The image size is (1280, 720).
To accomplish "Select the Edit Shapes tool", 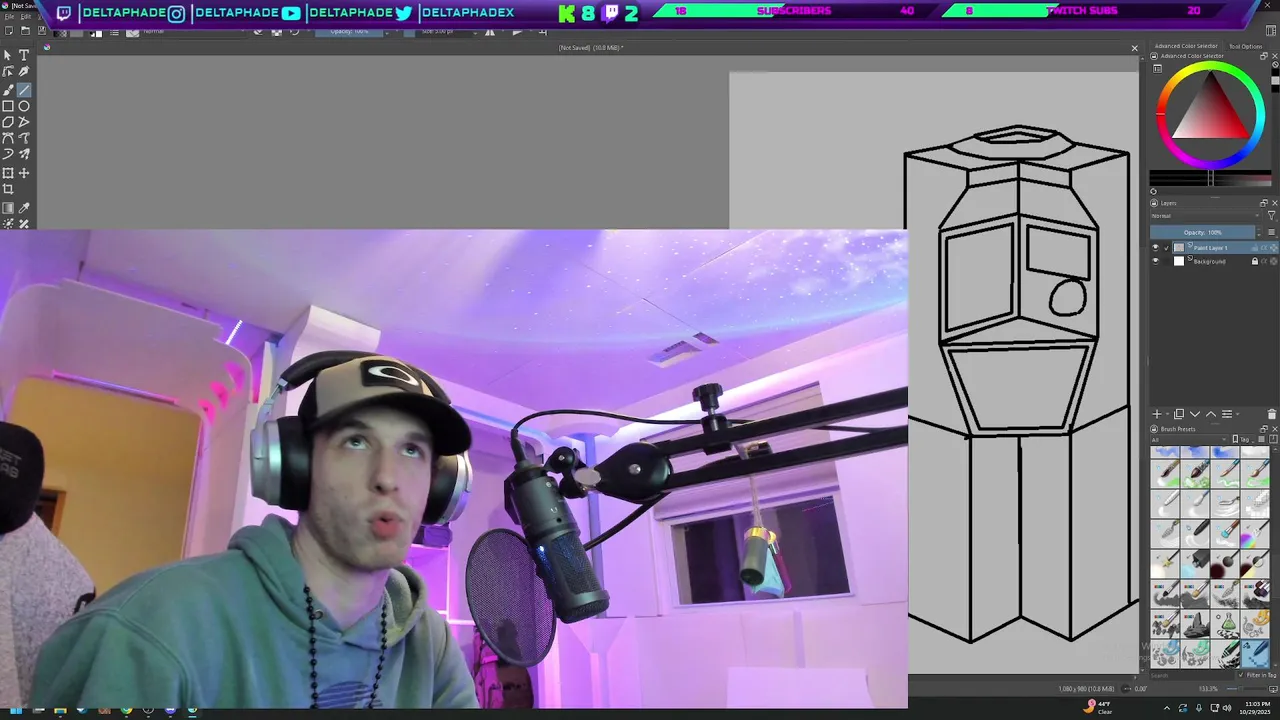I will [8, 71].
